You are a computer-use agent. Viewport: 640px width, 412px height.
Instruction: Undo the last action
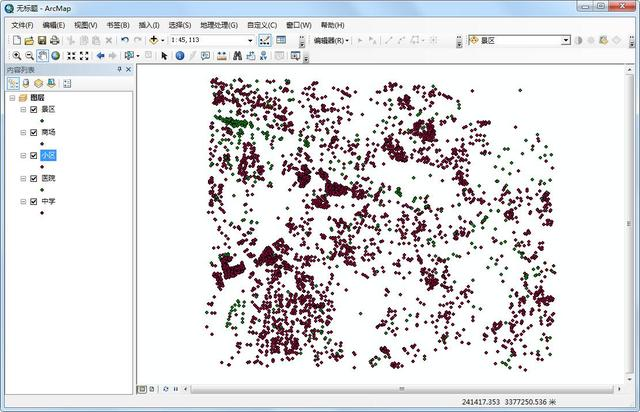125,40
